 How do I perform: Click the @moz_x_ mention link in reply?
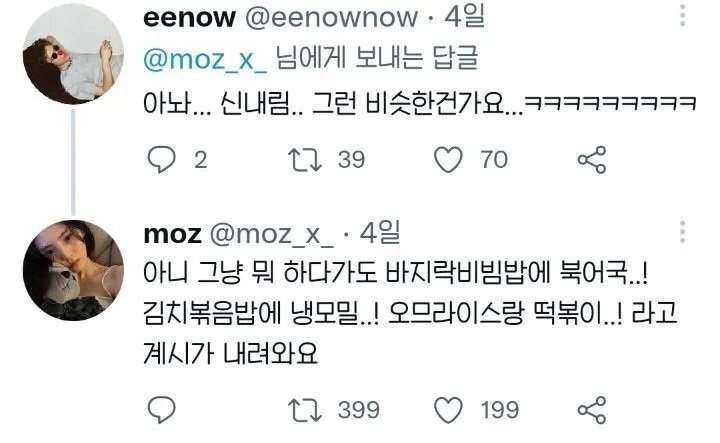(205, 60)
